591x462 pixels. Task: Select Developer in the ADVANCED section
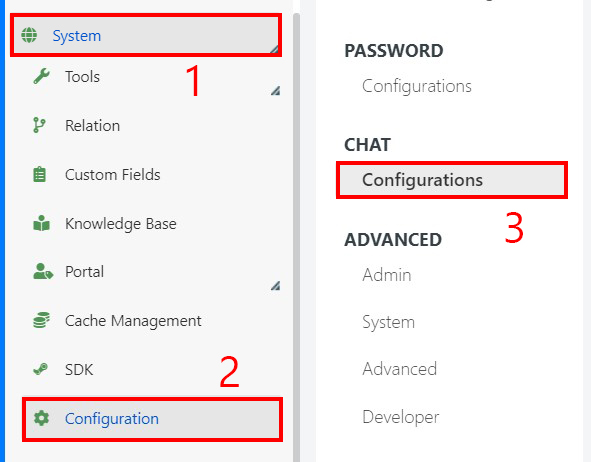pos(401,417)
